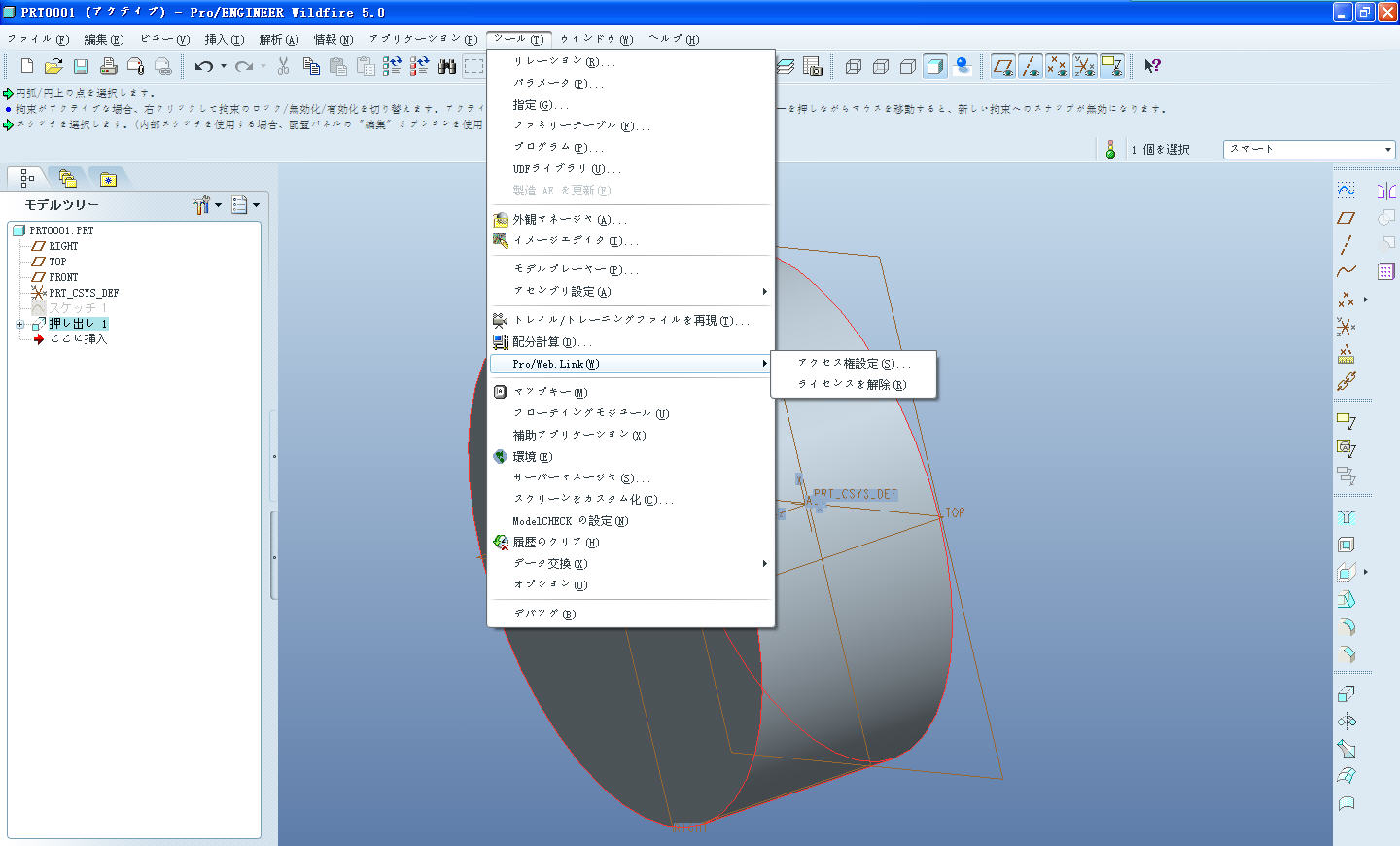Toggle datum planes display
1400x846 pixels.
pos(1003,66)
